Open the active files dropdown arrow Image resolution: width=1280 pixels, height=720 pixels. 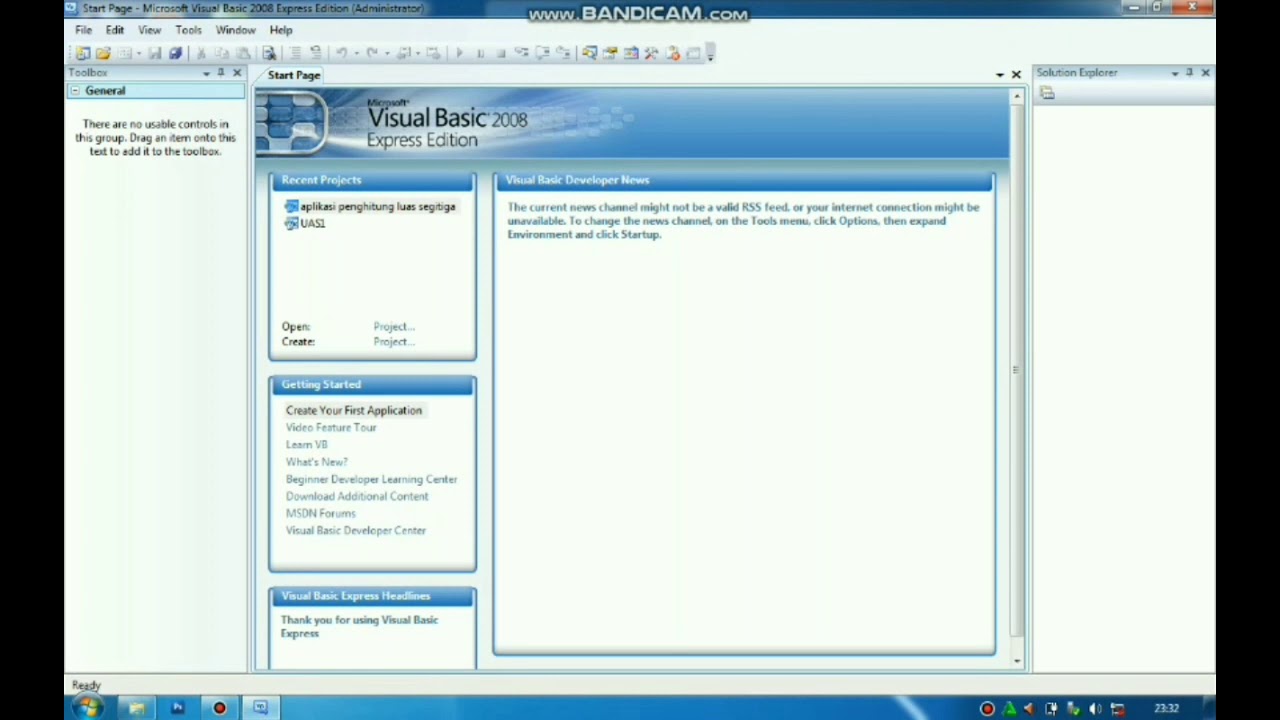(999, 75)
